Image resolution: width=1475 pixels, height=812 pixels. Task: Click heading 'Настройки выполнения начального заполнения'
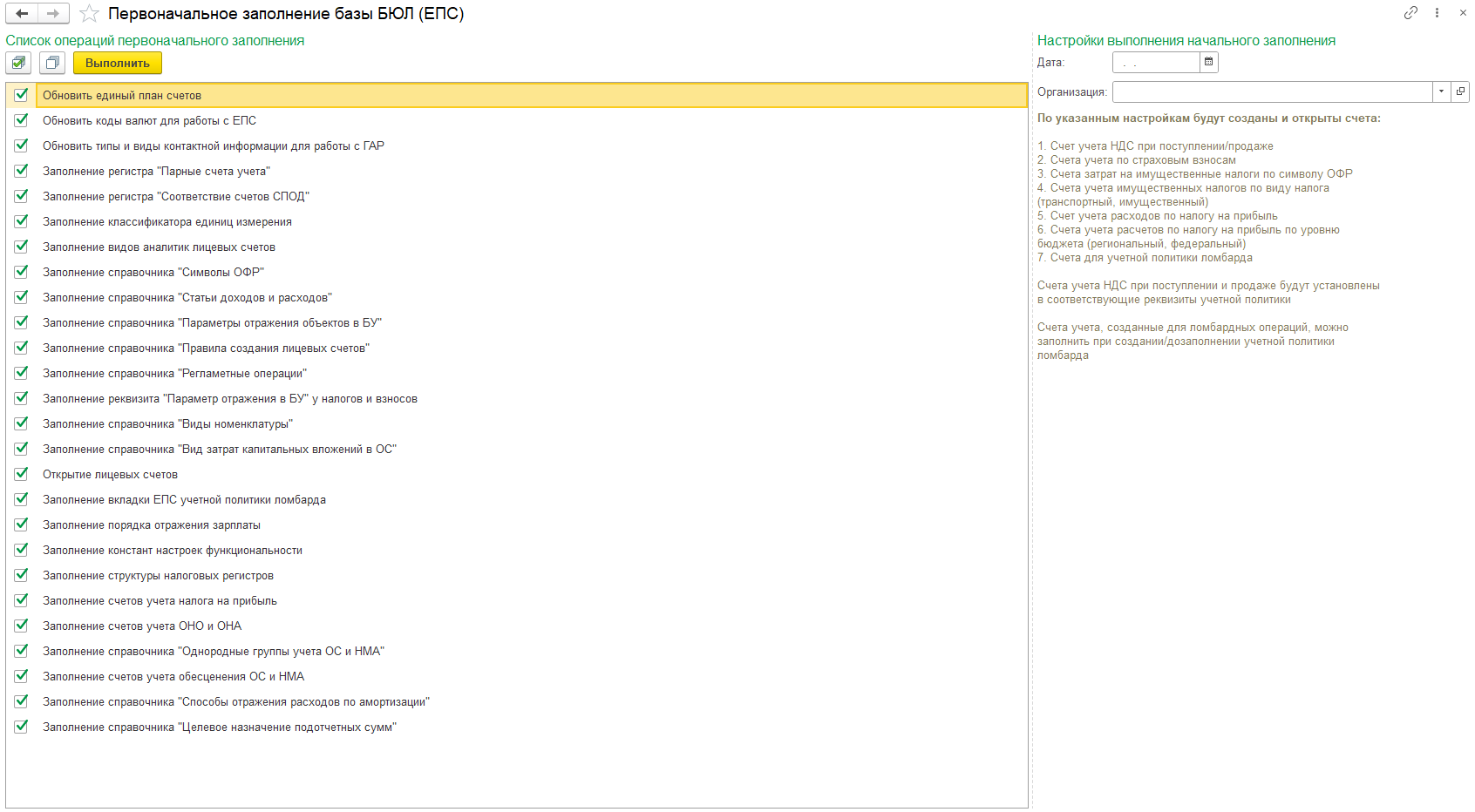click(x=1186, y=40)
